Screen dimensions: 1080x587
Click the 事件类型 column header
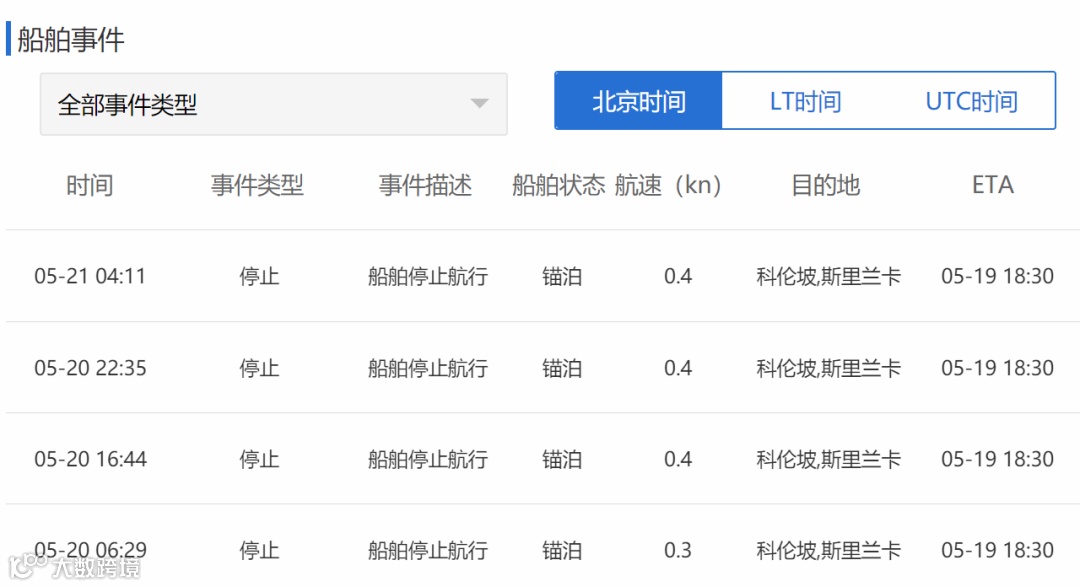tap(257, 185)
